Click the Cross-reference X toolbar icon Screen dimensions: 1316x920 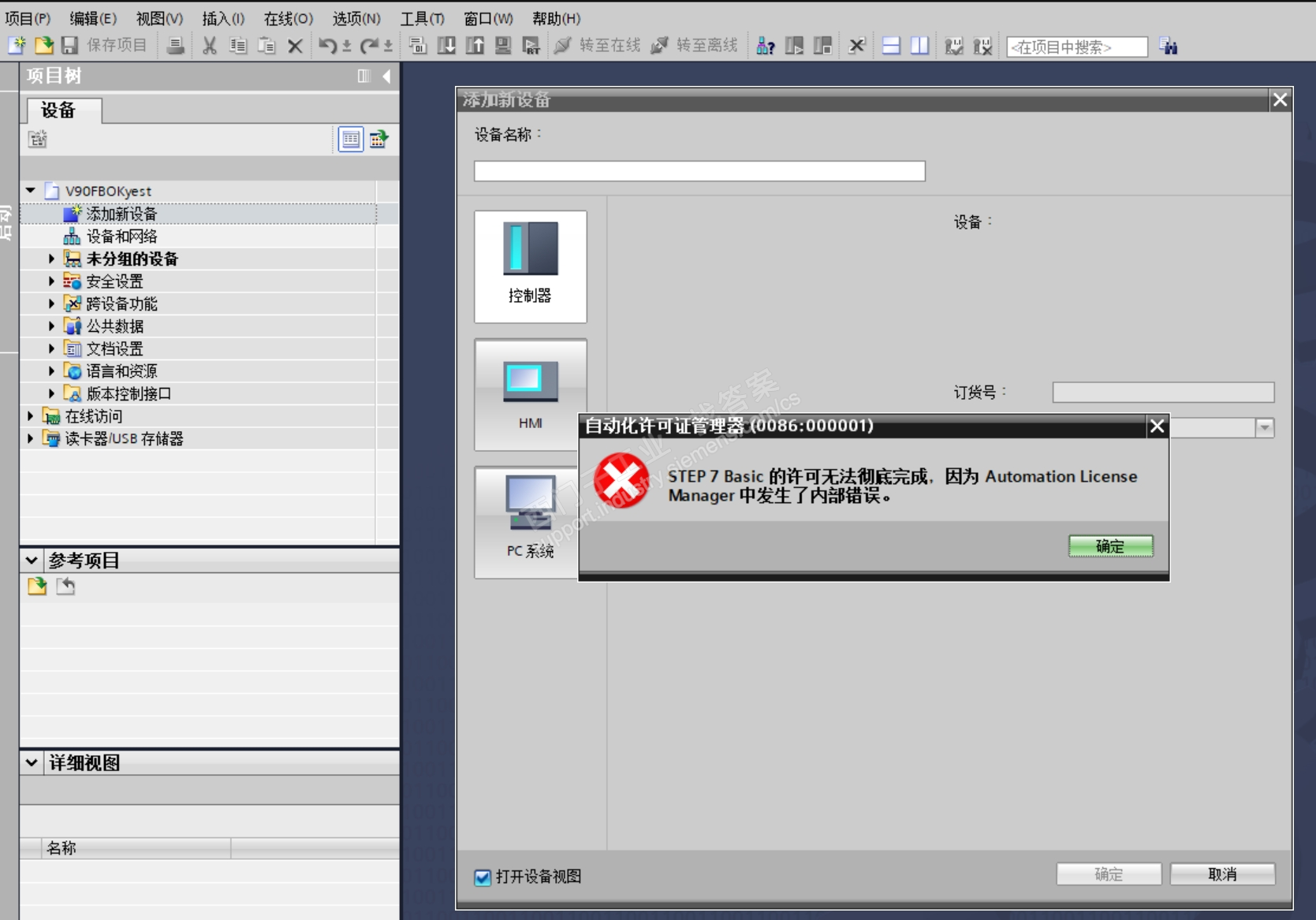[857, 46]
